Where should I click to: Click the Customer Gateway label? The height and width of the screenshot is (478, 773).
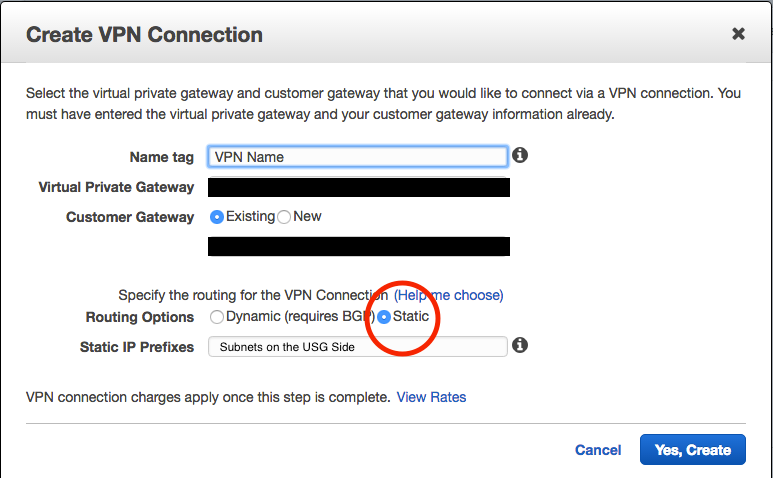click(x=130, y=217)
